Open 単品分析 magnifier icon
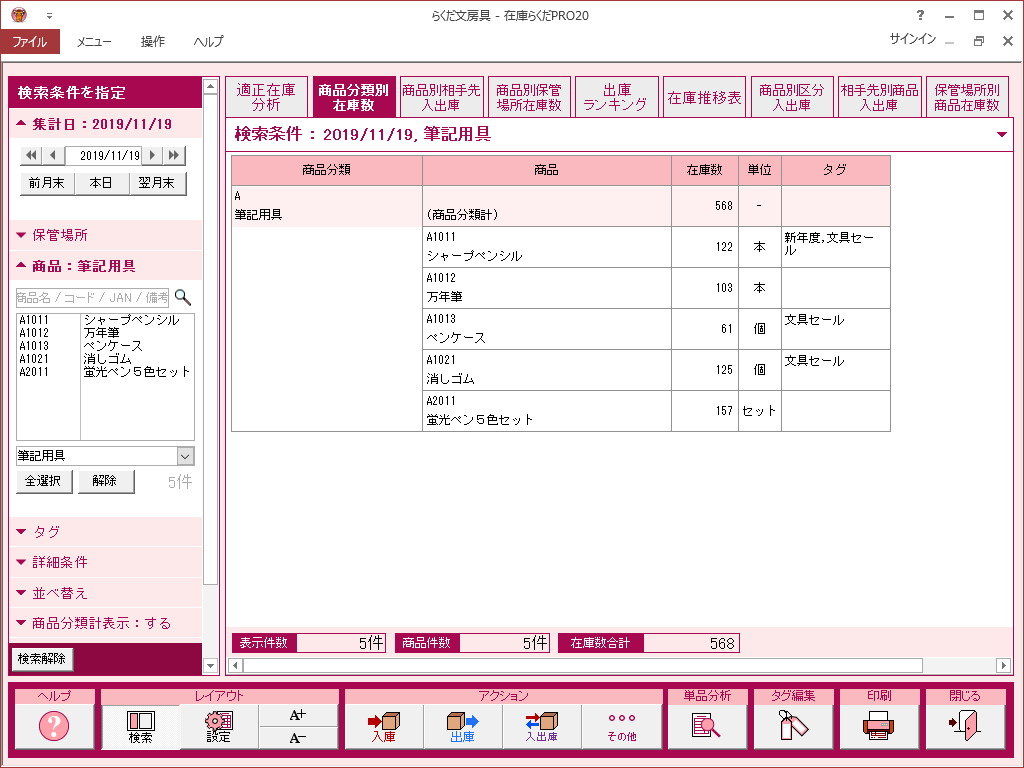Image resolution: width=1024 pixels, height=768 pixels. tap(707, 726)
